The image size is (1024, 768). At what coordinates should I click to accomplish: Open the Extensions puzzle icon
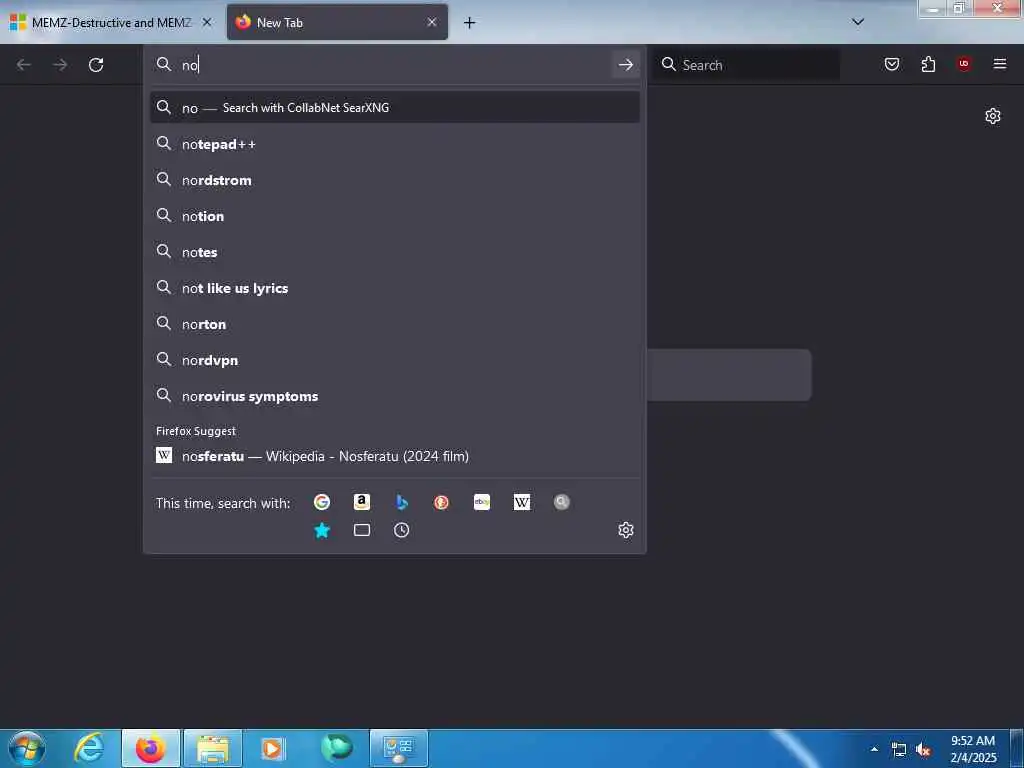[928, 64]
